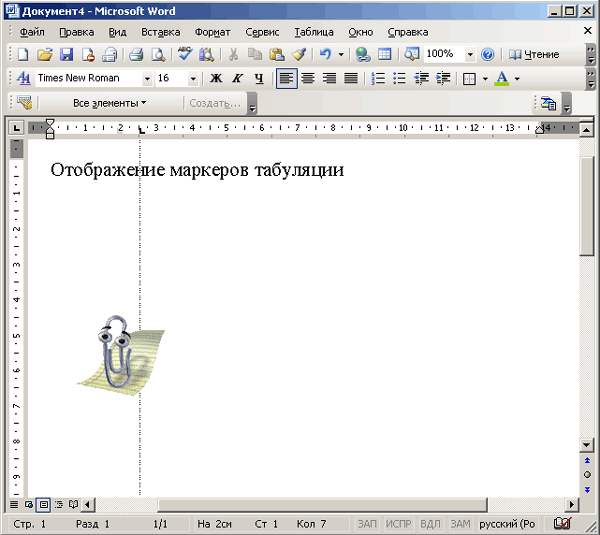Switch to Outline view button
Viewport: 600px width, 535px height.
point(59,504)
